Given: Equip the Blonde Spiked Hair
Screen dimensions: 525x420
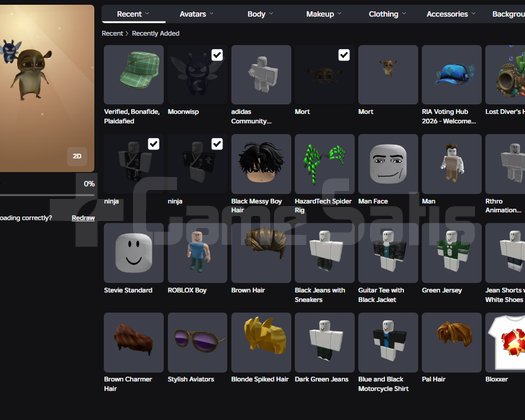Looking at the screenshot, I should pos(261,342).
